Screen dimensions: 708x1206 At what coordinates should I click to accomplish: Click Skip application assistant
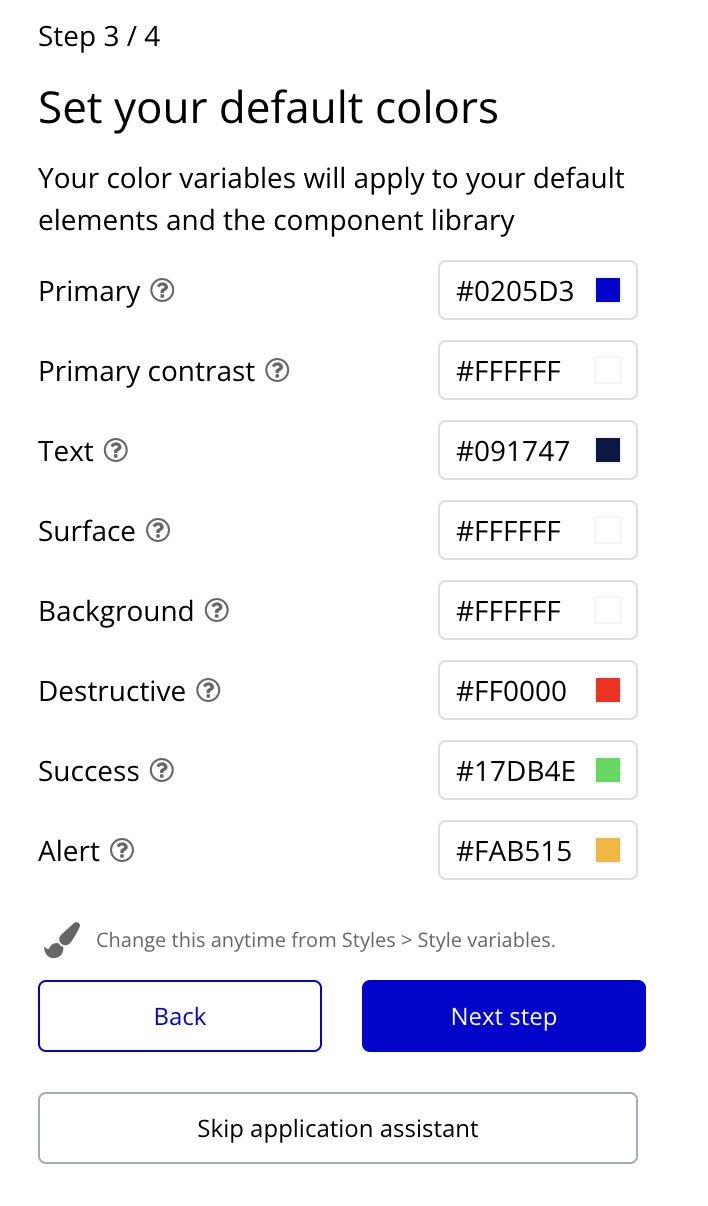pos(338,1128)
